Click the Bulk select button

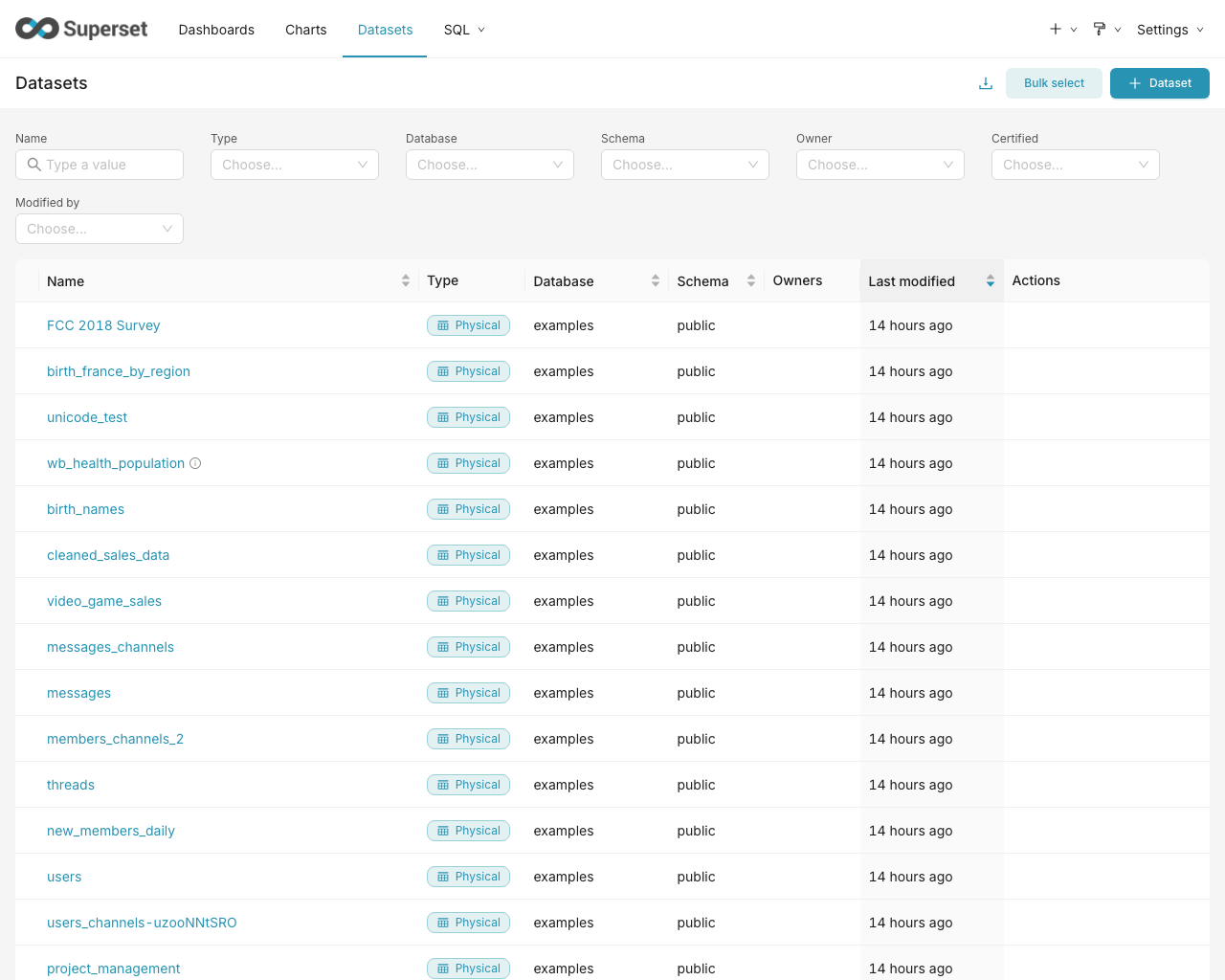1054,83
